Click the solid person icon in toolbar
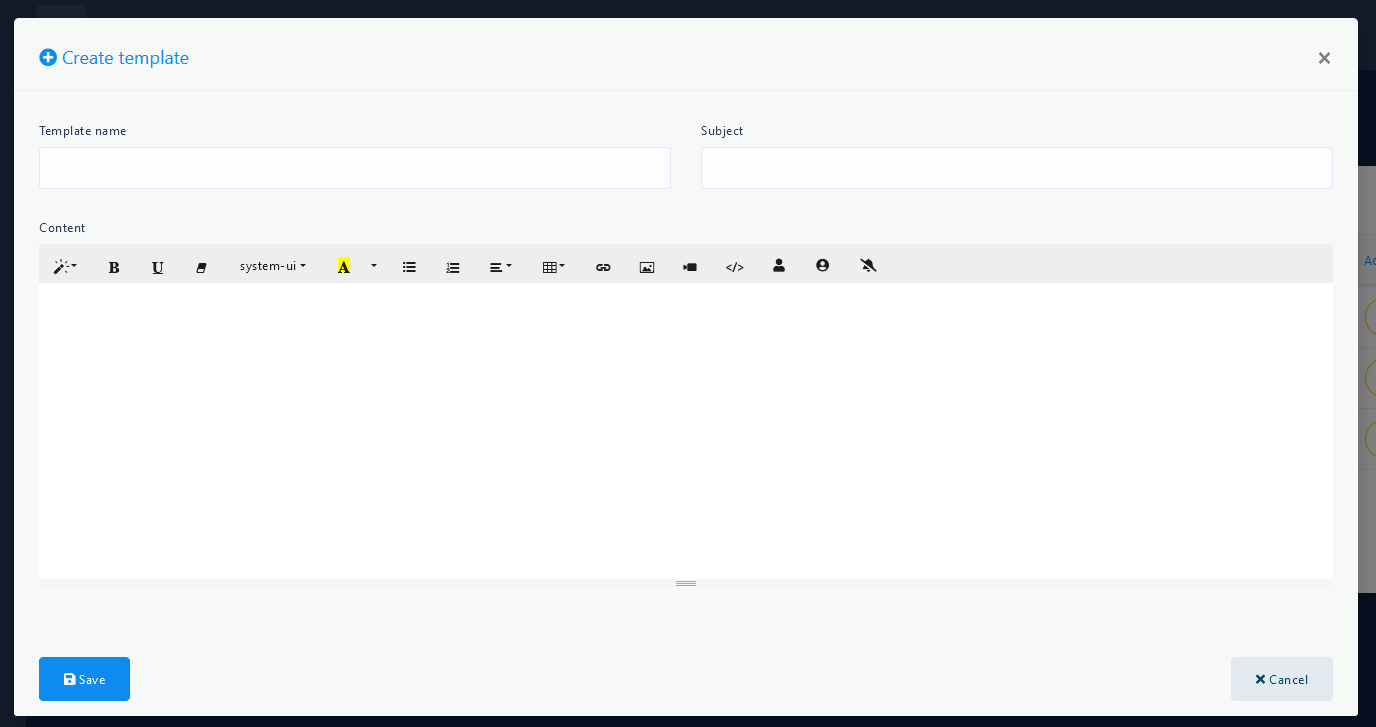This screenshot has width=1376, height=727. pos(779,266)
